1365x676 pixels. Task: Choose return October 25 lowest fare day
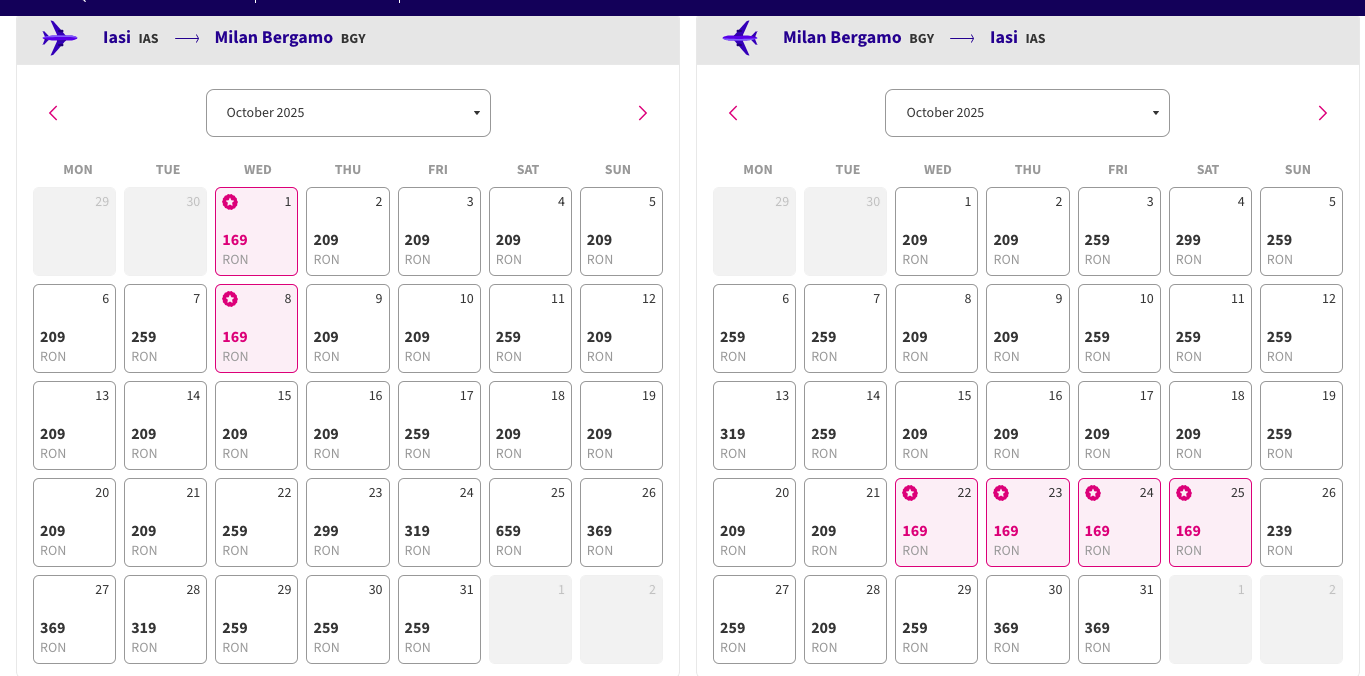(1210, 523)
